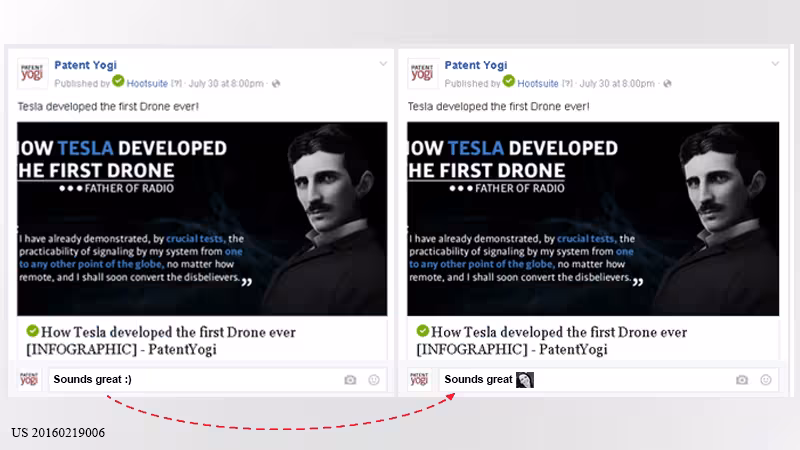800x450 pixels.
Task: Open Patent Yogi page link in right post
Action: point(476,65)
